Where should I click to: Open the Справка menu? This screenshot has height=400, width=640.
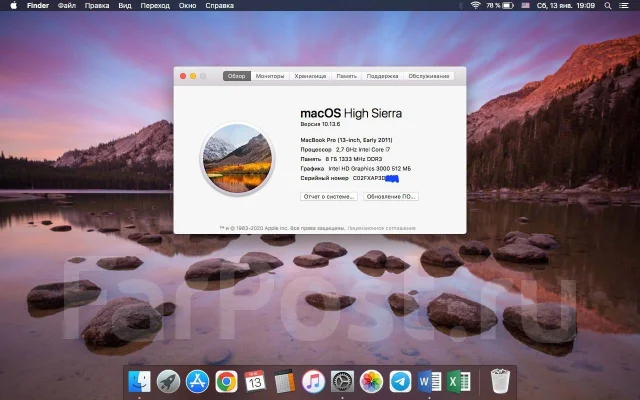(x=220, y=6)
